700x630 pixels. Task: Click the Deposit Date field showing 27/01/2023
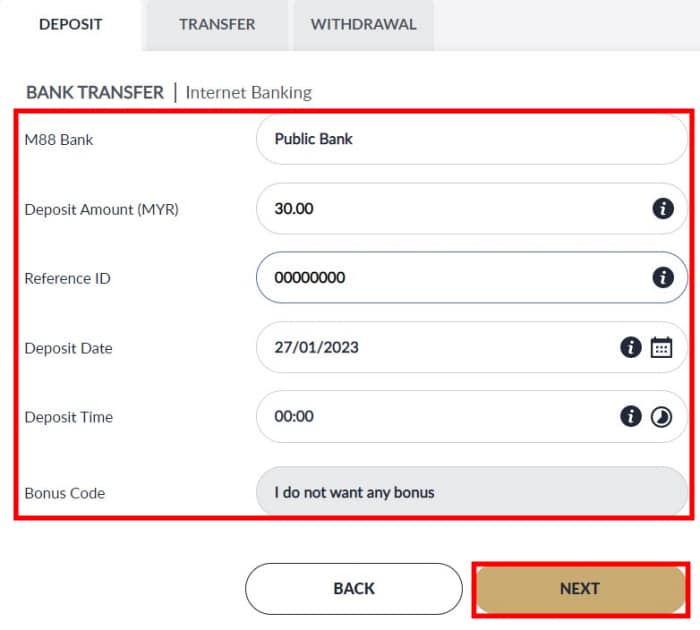coord(430,347)
